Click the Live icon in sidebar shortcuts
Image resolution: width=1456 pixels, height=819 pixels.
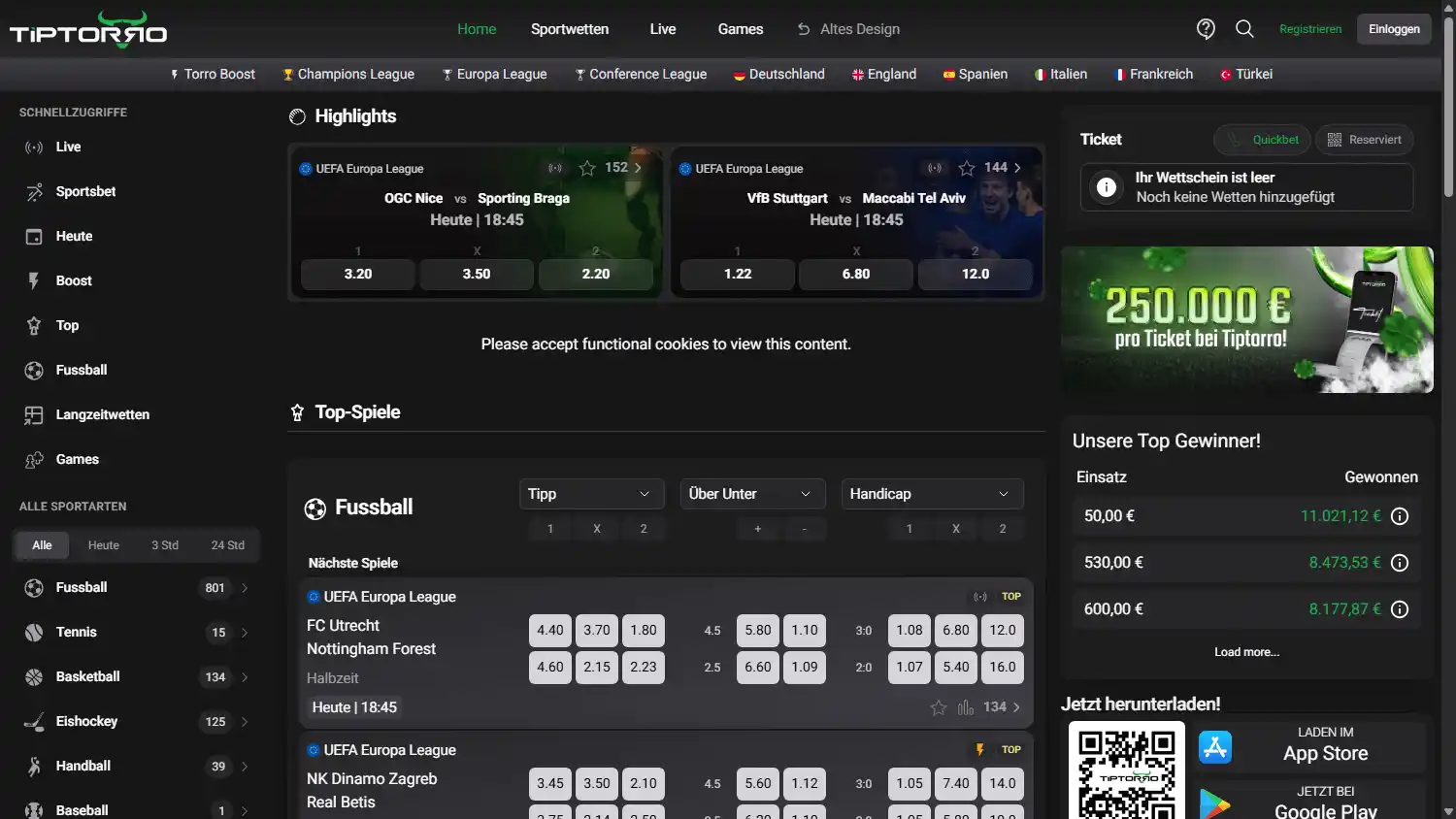(x=34, y=147)
